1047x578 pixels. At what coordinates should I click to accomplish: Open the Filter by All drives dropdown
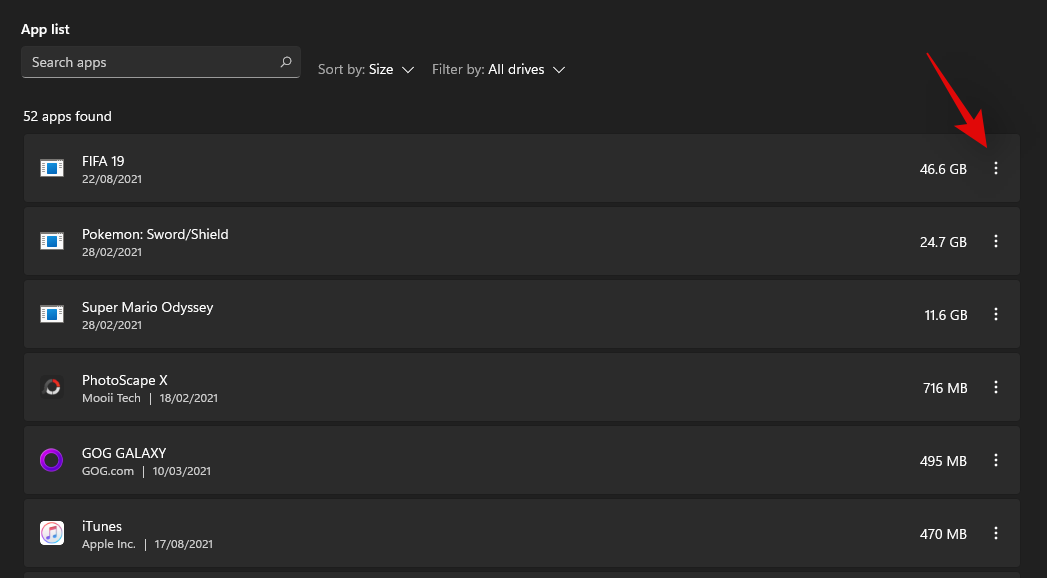click(499, 70)
